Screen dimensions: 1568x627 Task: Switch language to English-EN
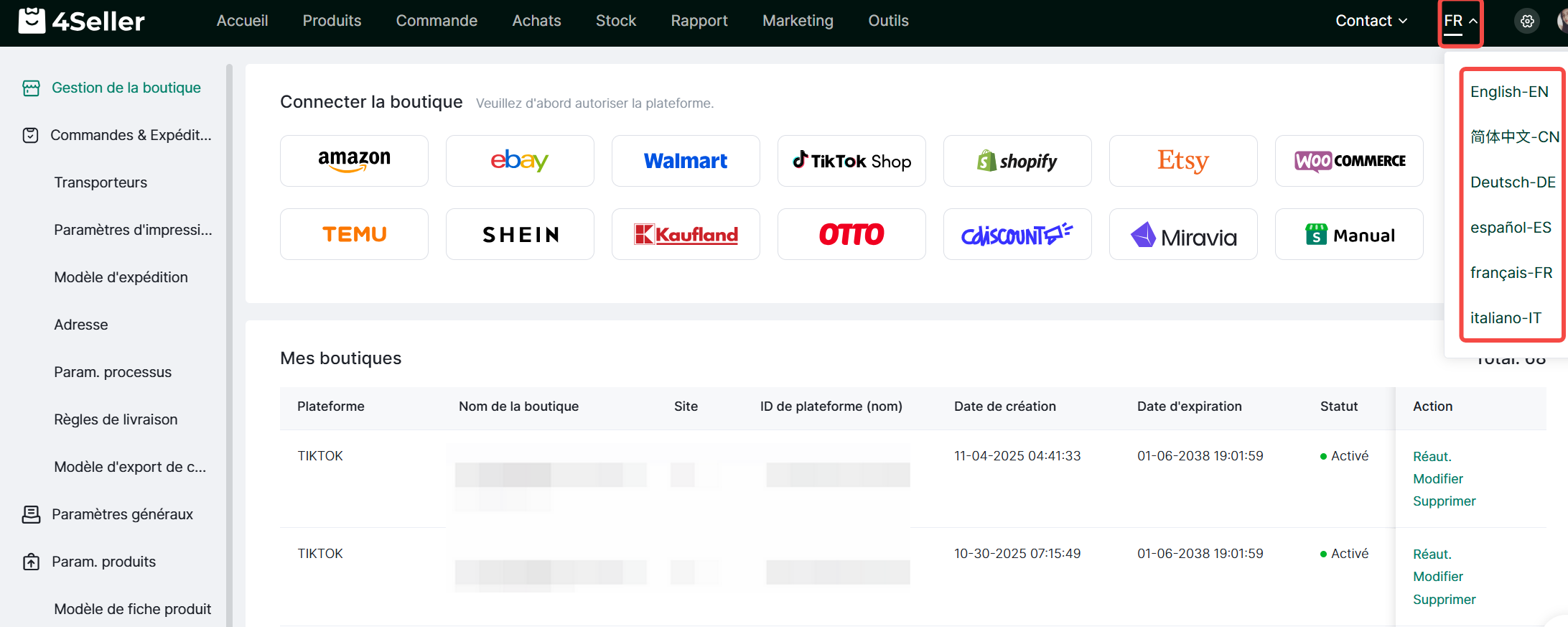[x=1509, y=92]
